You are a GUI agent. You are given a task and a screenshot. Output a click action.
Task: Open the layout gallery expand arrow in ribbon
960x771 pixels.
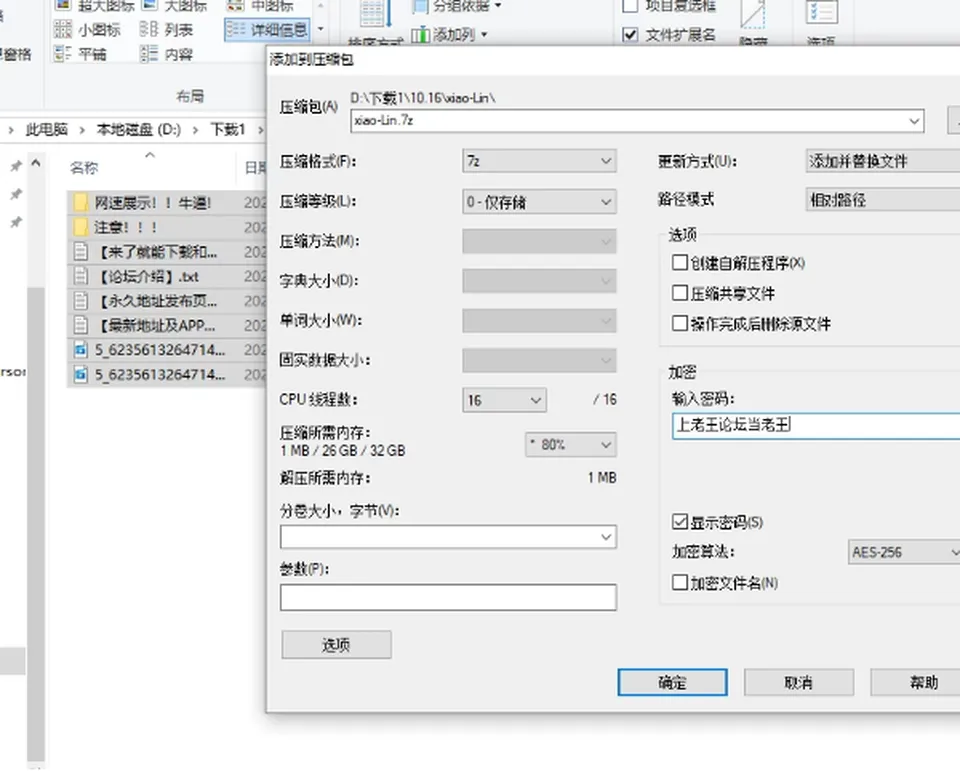click(320, 29)
